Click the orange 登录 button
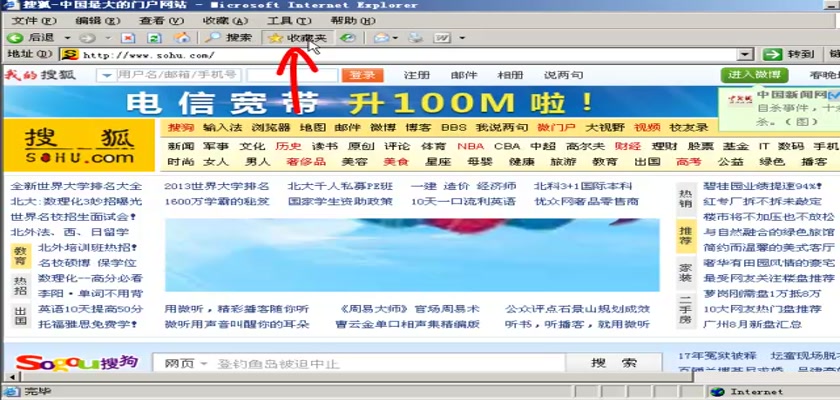This screenshot has width=840, height=400. (x=362, y=76)
